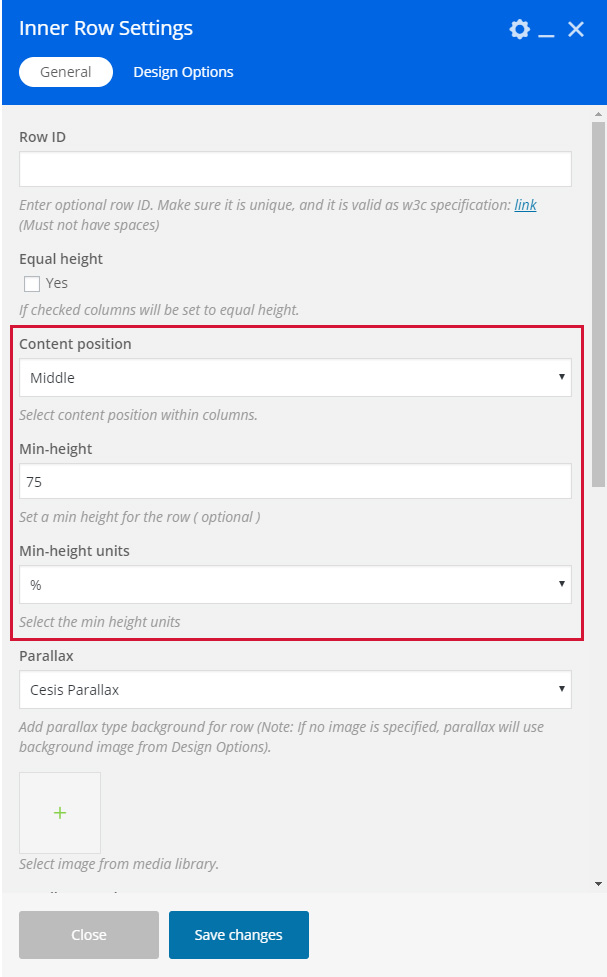607x977 pixels.
Task: Minimize the Inner Row Settings panel
Action: 546,31
